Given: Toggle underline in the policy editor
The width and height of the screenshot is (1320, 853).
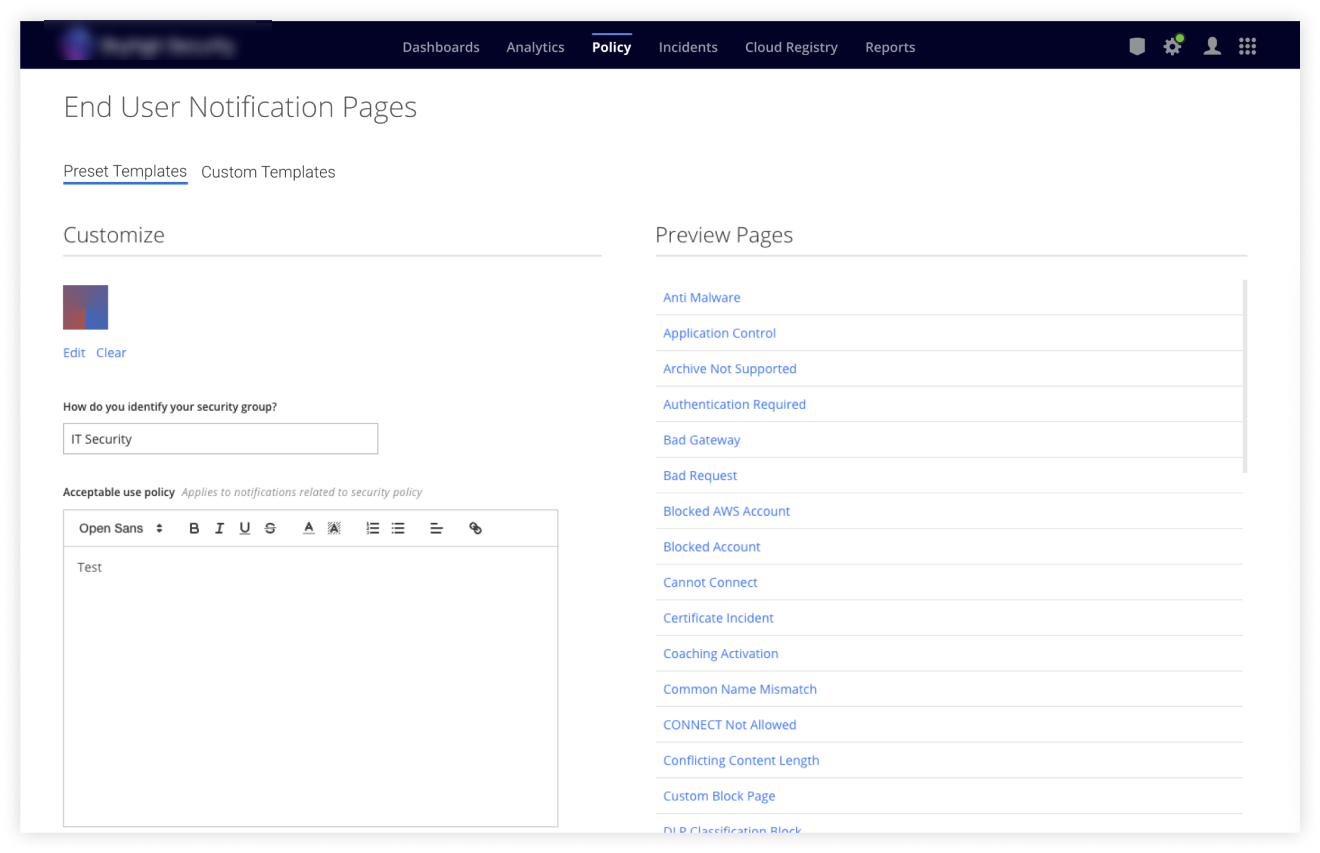Looking at the screenshot, I should 244,528.
